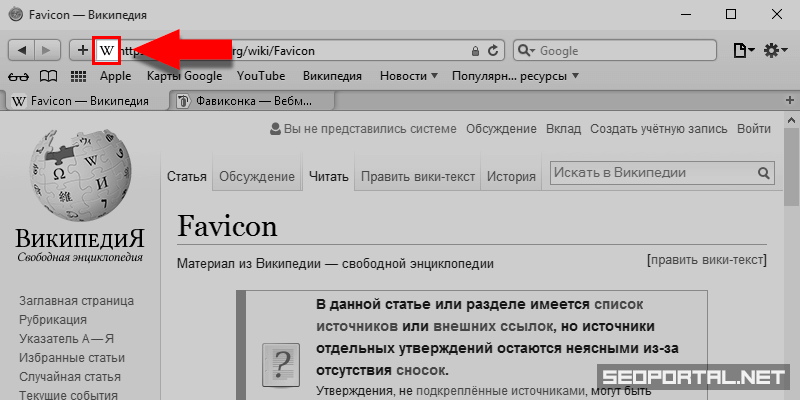Expand the Популярн. ресурсы bookmarks folder
This screenshot has height=400, width=800.
515,76
